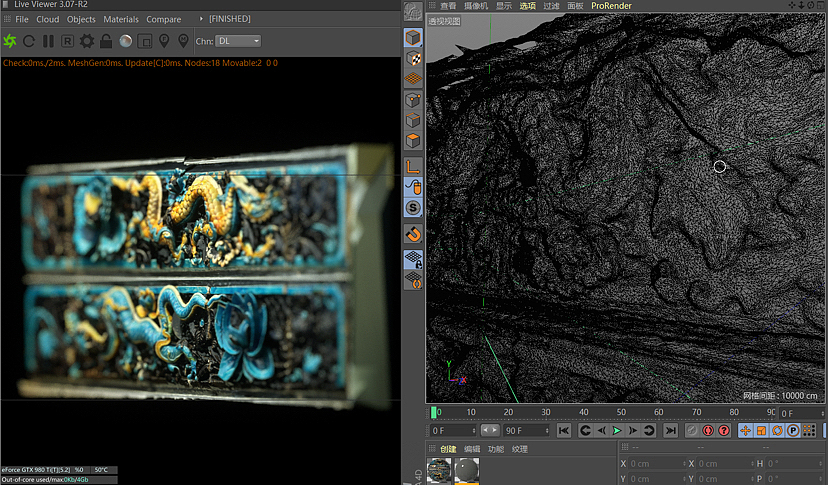Screen dimensions: 828x485
Task: Click frame 50 on the timeline ruler
Action: click(622, 412)
